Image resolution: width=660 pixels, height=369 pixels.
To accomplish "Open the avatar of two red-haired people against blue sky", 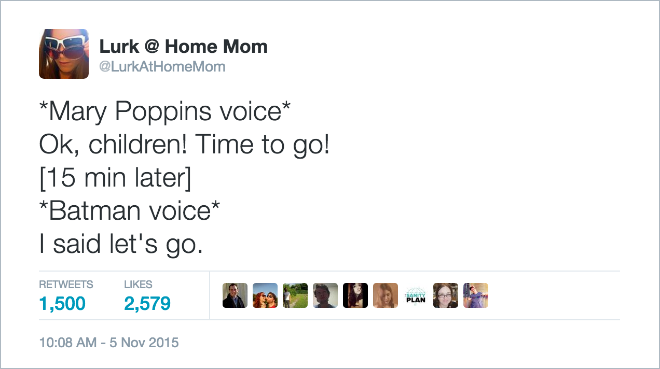I will (265, 295).
